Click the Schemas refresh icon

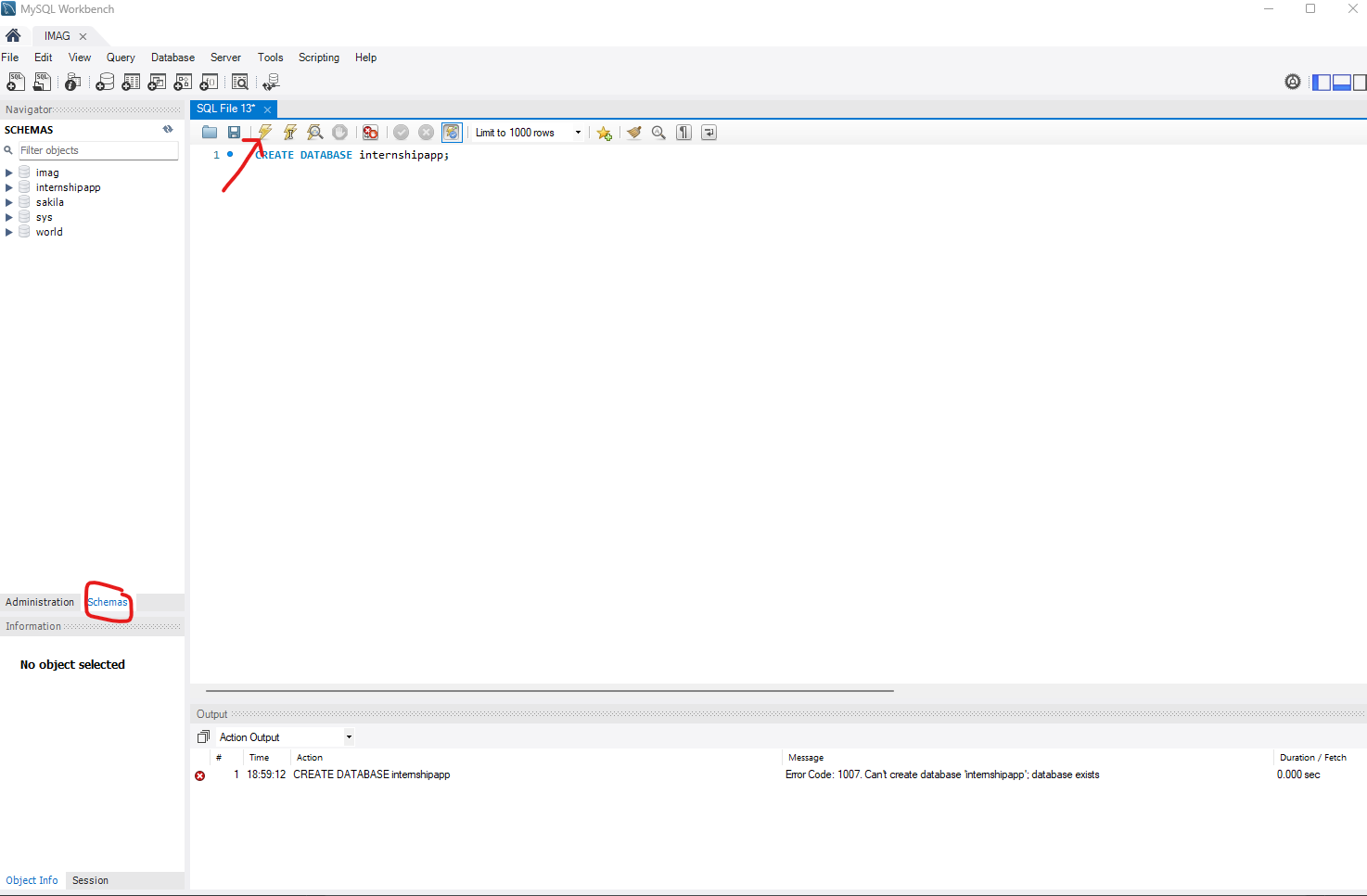pos(168,129)
